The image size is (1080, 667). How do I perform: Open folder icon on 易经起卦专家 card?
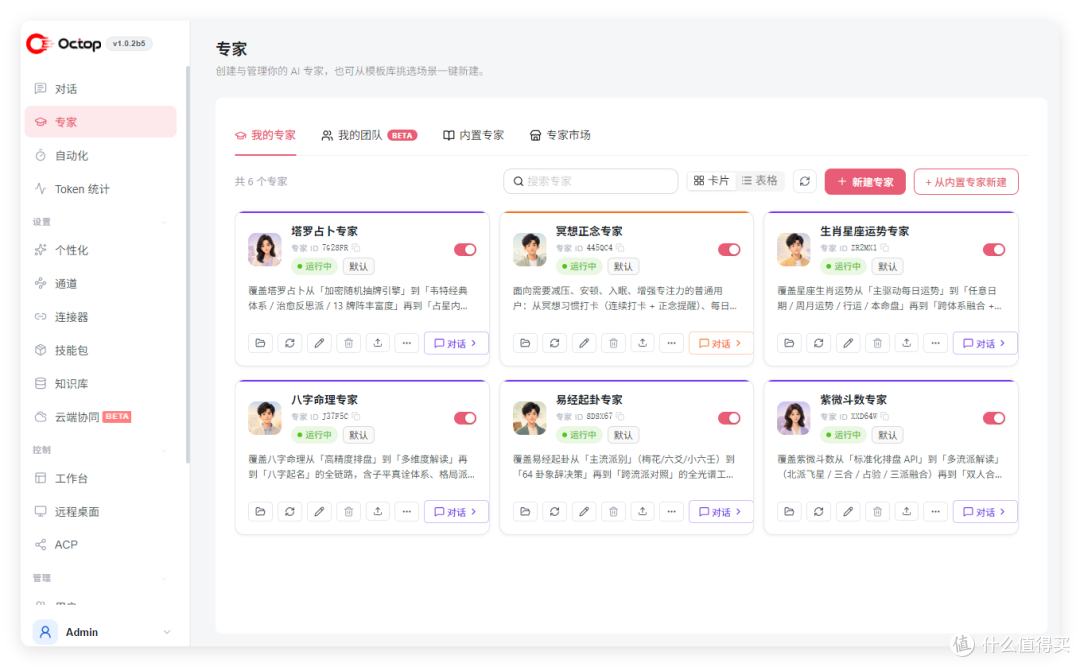tap(525, 511)
